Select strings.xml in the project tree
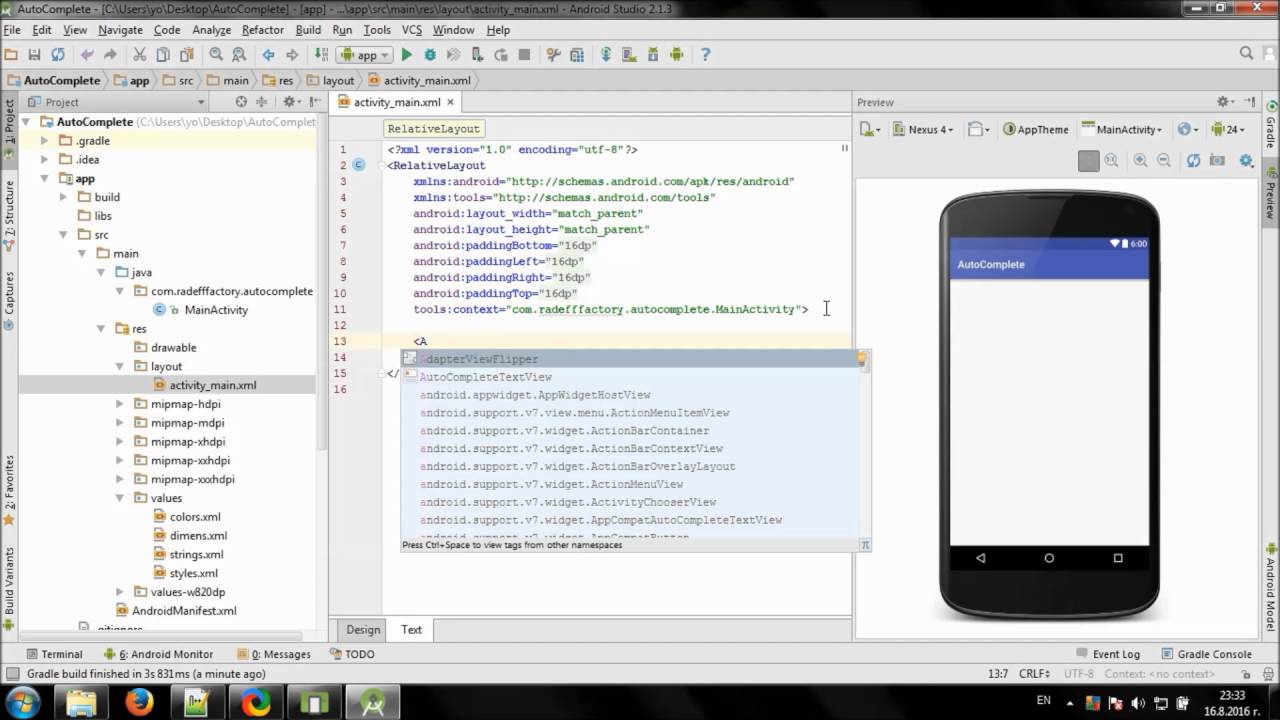The width and height of the screenshot is (1280, 720). 196,554
